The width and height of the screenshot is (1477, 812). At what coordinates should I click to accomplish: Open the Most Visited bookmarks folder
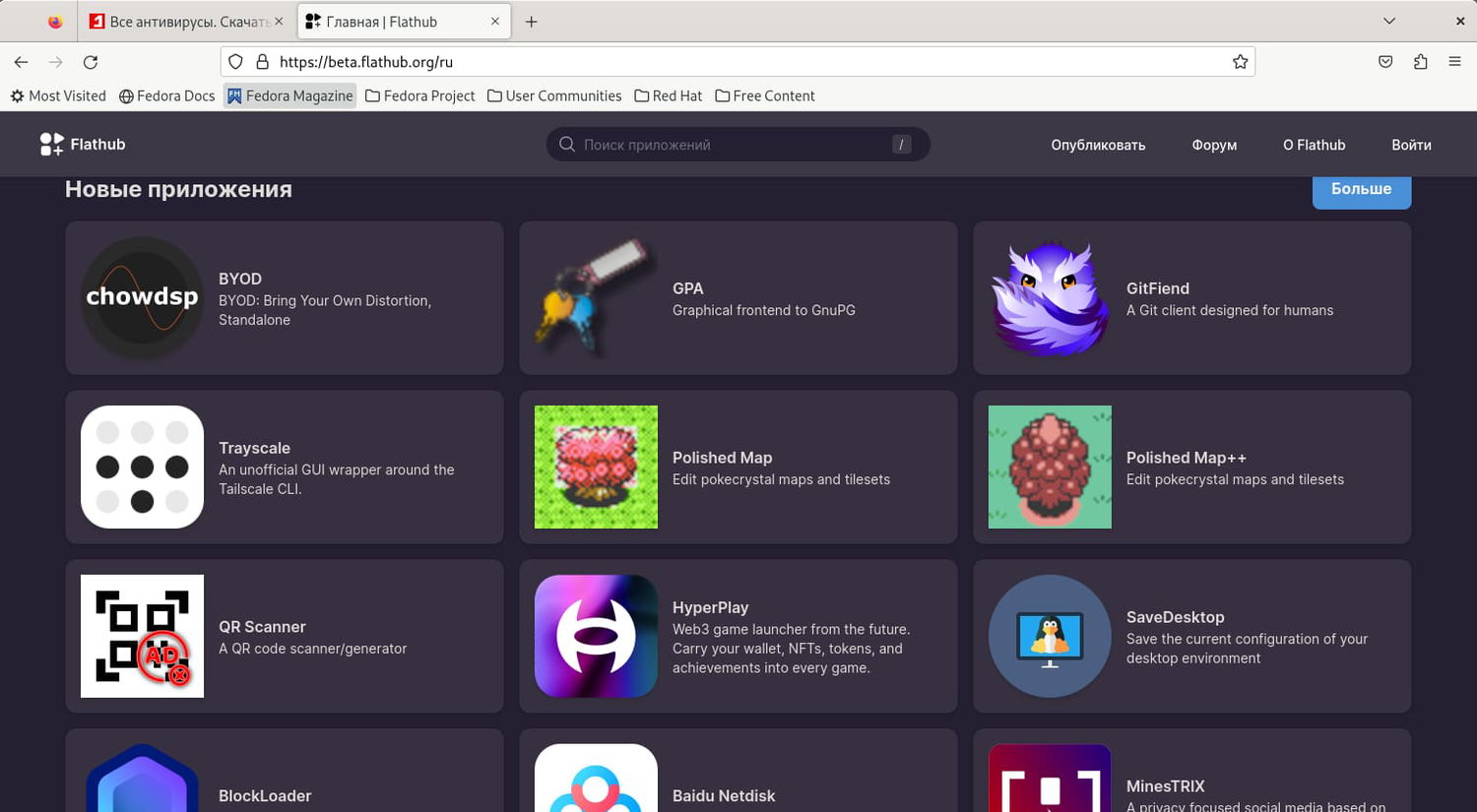(58, 96)
